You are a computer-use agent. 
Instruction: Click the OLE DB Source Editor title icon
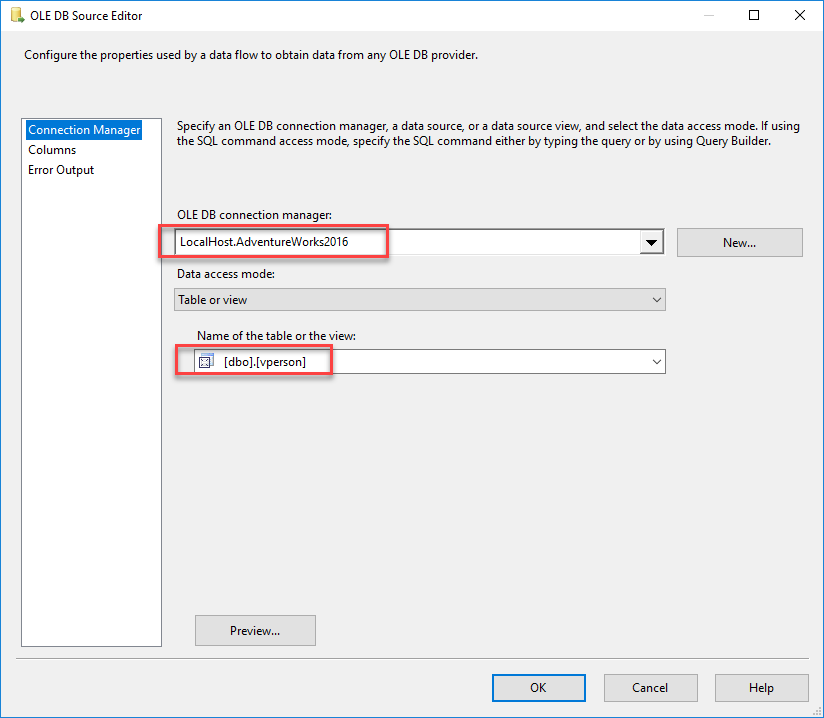[x=17, y=16]
